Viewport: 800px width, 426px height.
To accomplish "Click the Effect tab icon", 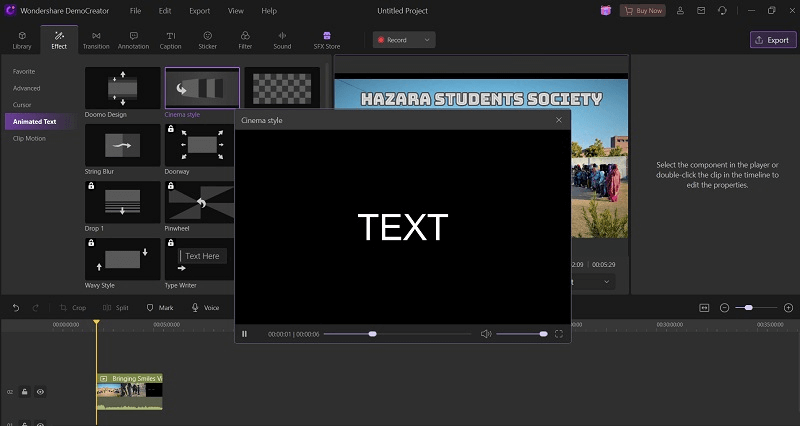I will [59, 36].
